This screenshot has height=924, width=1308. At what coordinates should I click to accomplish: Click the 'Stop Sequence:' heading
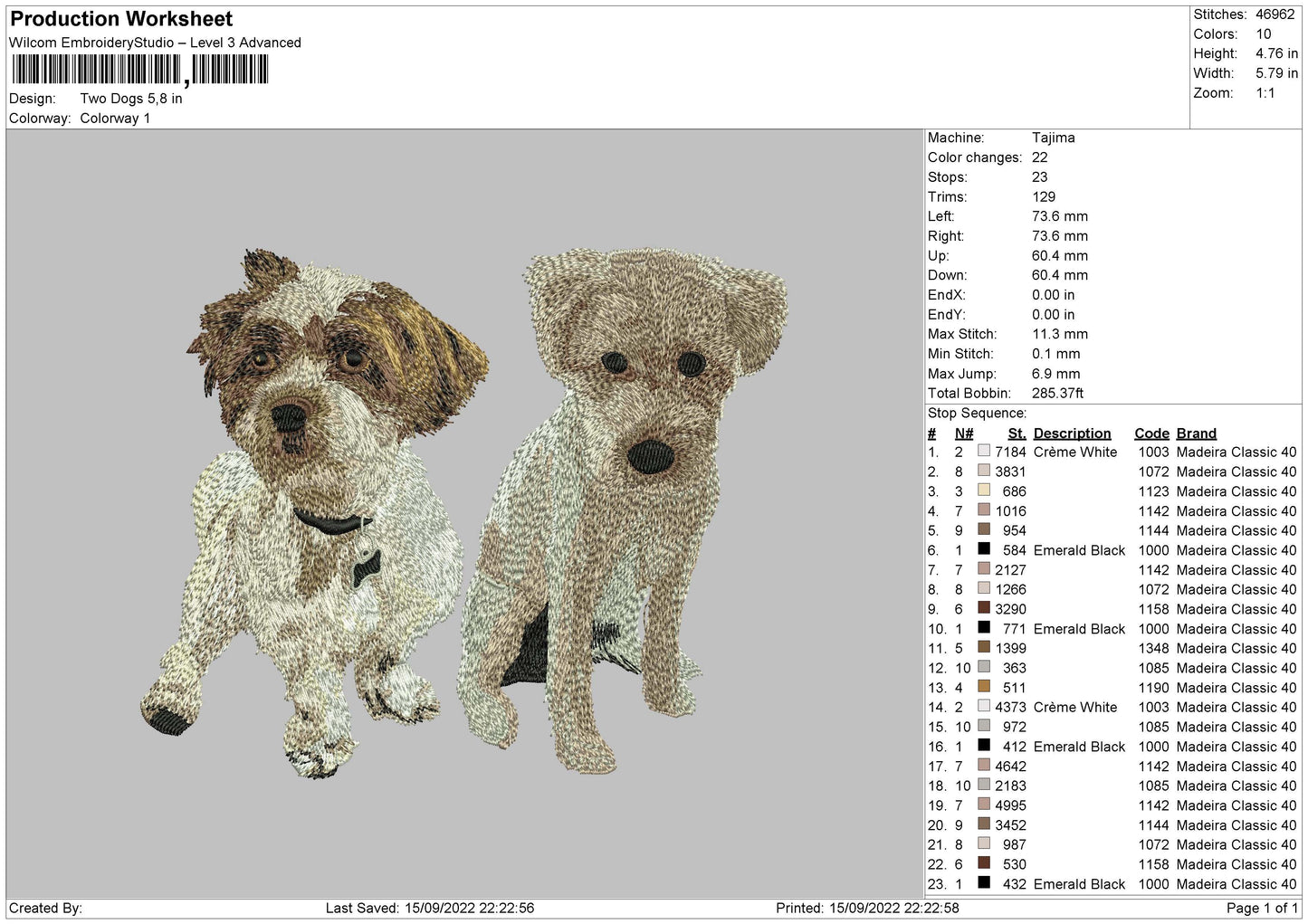[978, 413]
